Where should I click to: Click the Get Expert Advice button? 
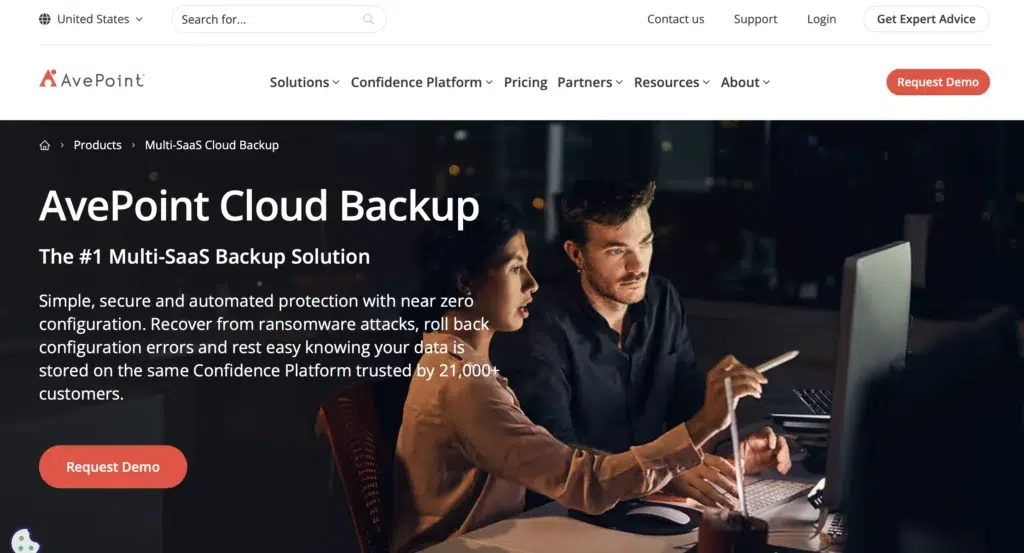coord(926,19)
